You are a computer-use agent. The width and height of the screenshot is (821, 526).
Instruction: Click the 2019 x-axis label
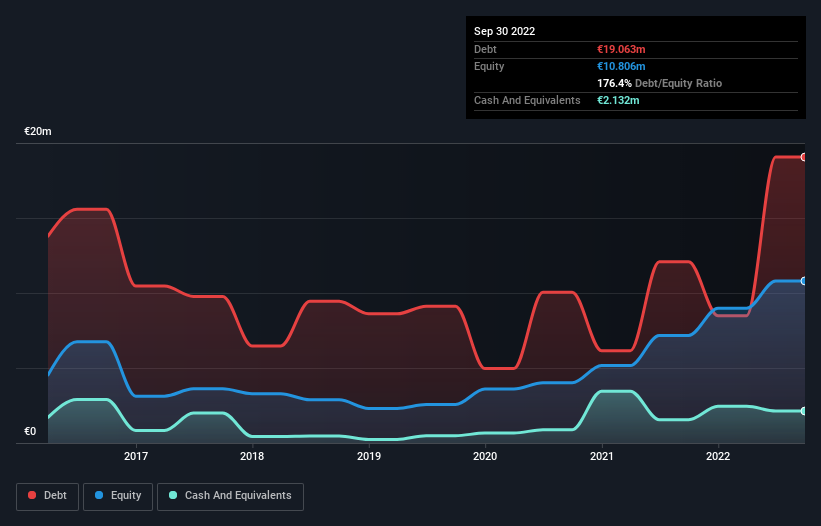point(369,456)
